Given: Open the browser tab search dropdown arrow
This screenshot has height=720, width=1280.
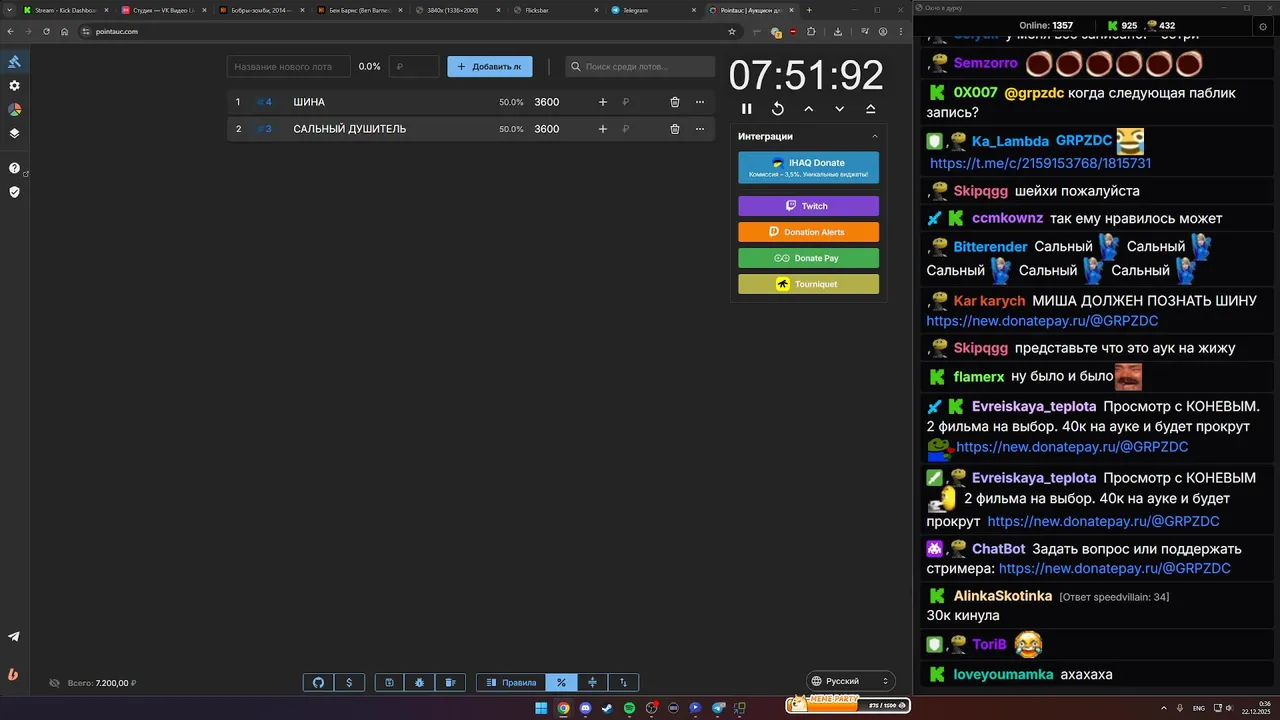Looking at the screenshot, I should tap(9, 10).
